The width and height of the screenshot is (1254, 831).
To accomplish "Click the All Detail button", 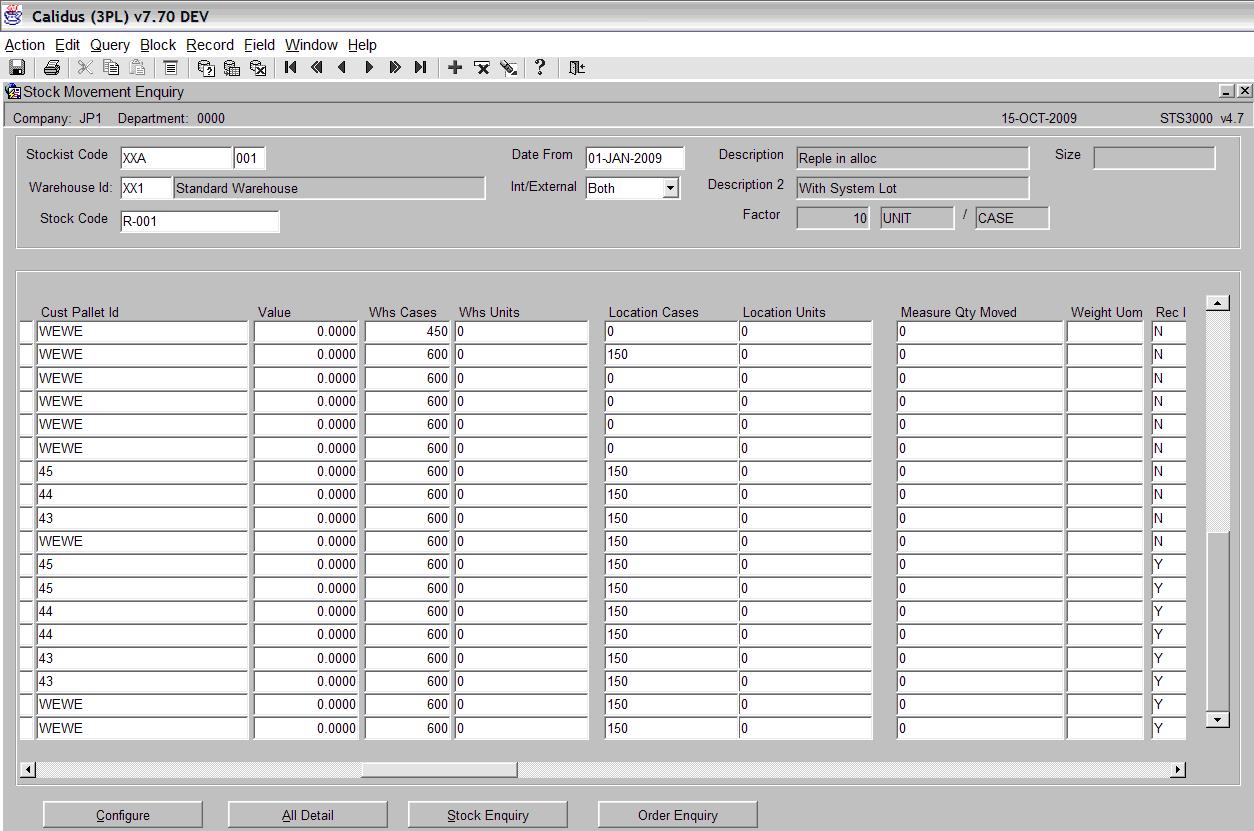I will pyautogui.click(x=308, y=815).
